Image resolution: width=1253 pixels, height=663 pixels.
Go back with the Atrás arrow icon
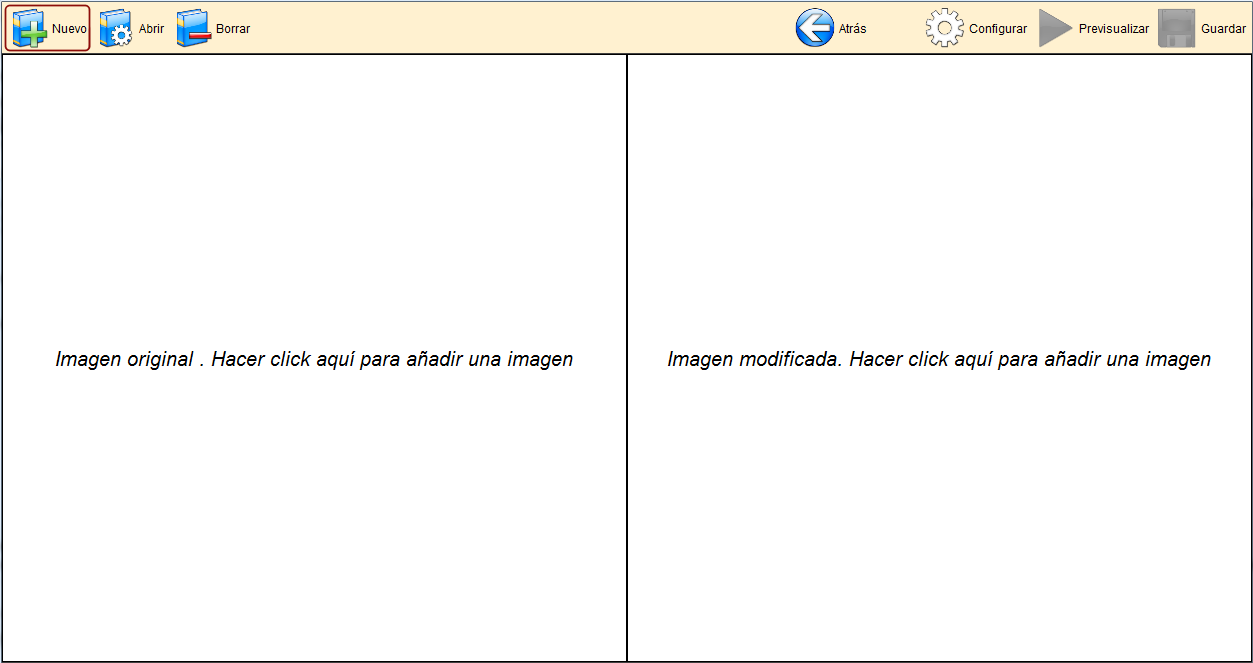coord(815,28)
